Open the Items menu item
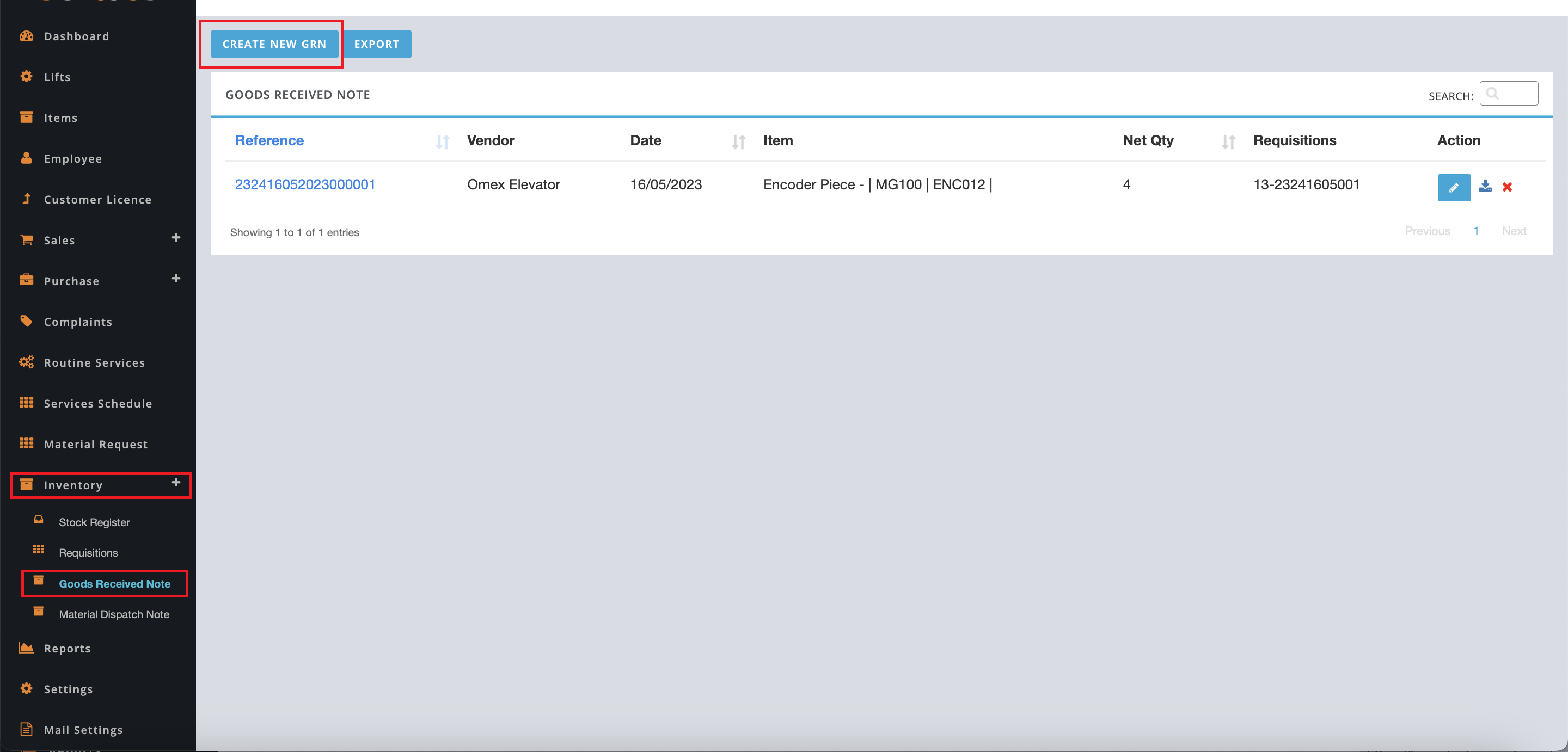 [x=61, y=118]
